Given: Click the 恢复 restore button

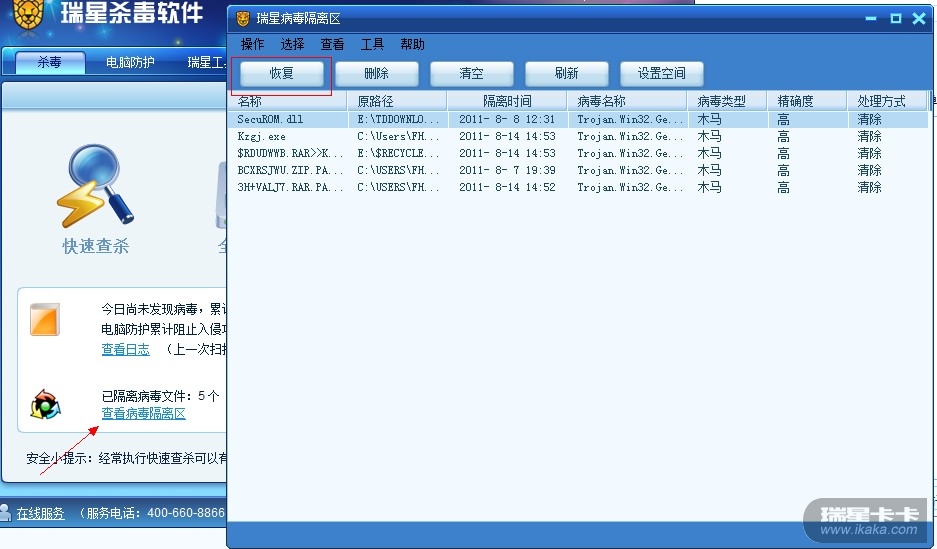Looking at the screenshot, I should tap(281, 73).
